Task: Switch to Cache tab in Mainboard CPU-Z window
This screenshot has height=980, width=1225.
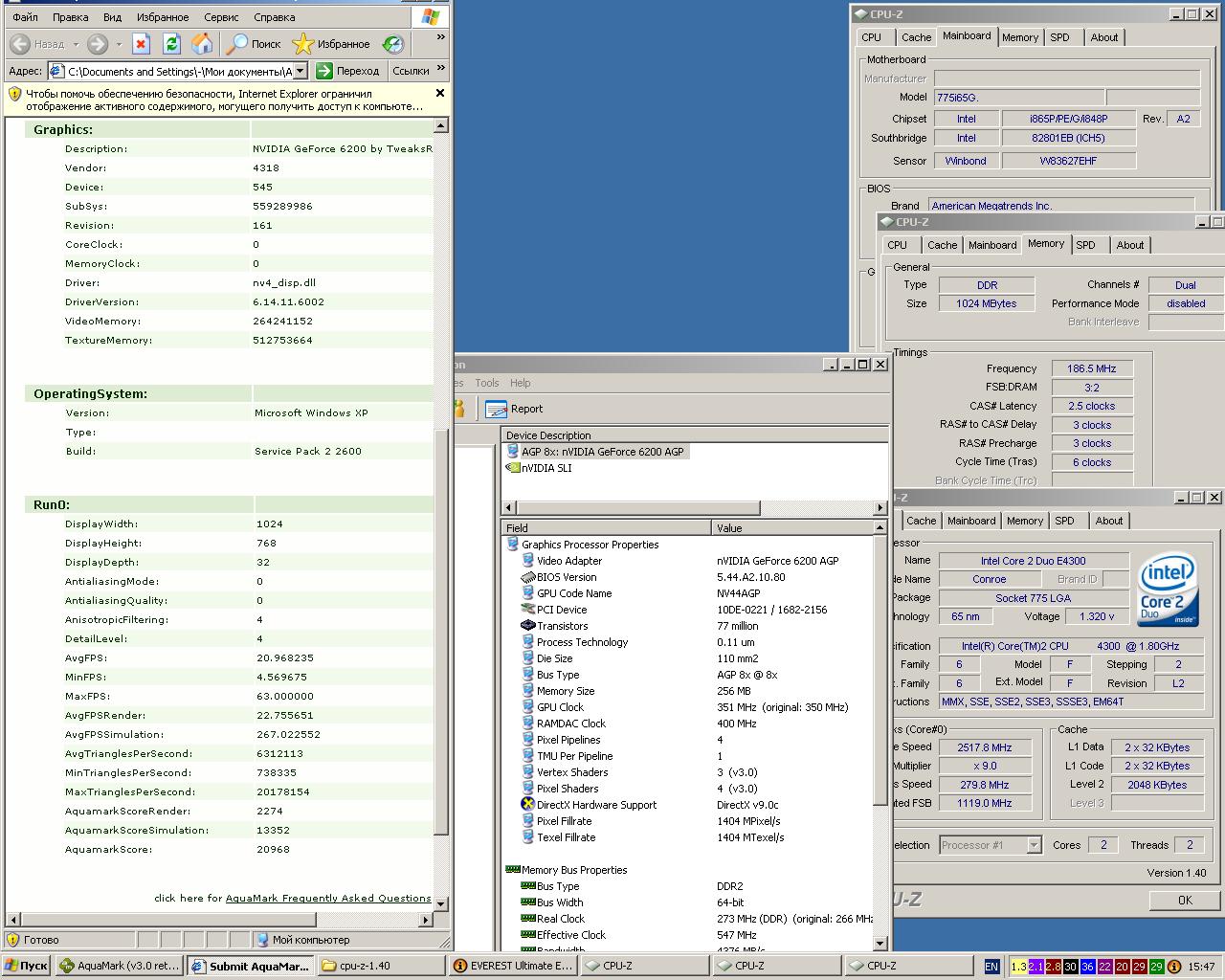Action: [x=916, y=37]
